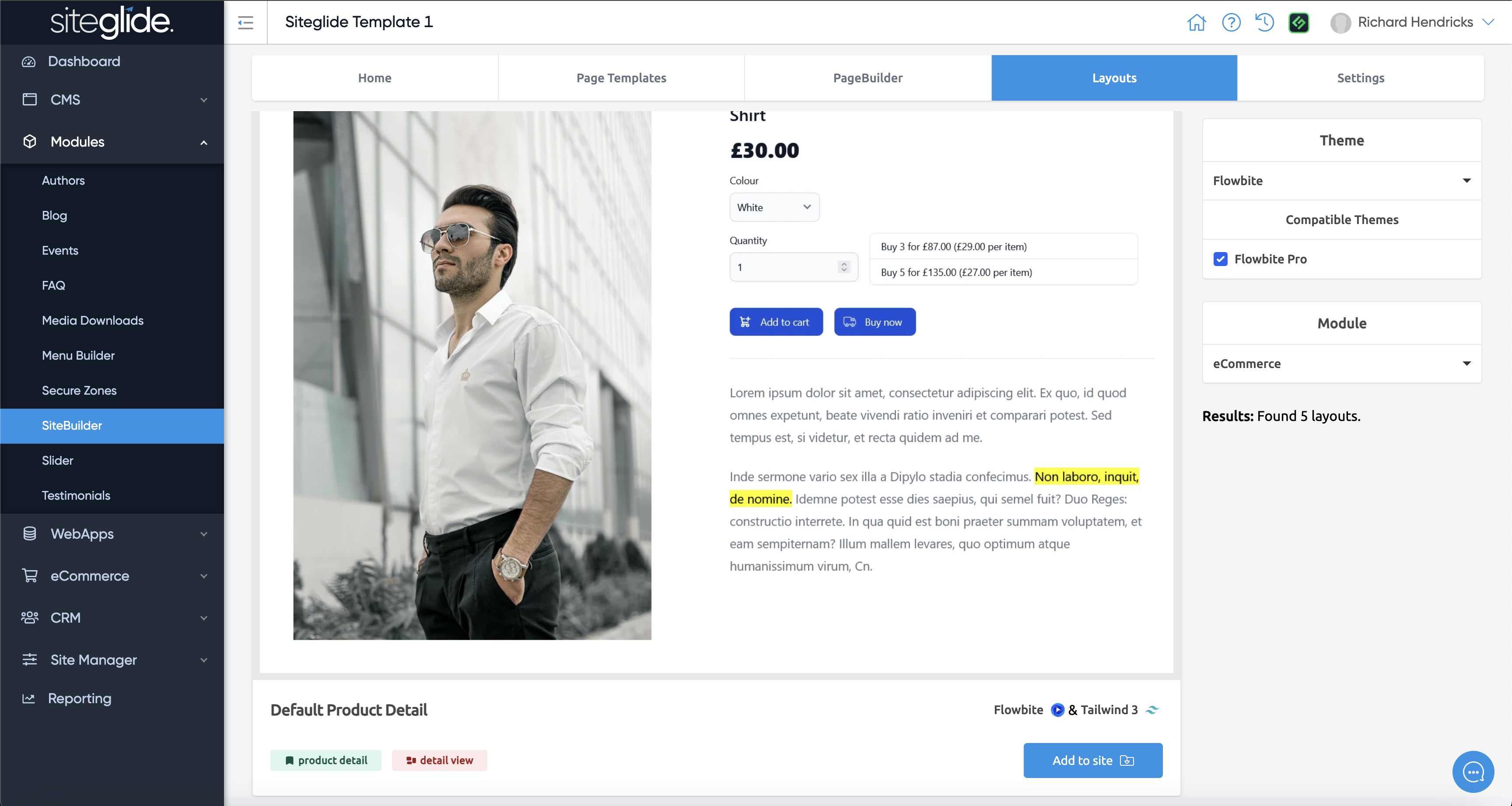Screen dimensions: 1512x806
Task: Open the Page Templates tab
Action: pyautogui.click(x=621, y=78)
